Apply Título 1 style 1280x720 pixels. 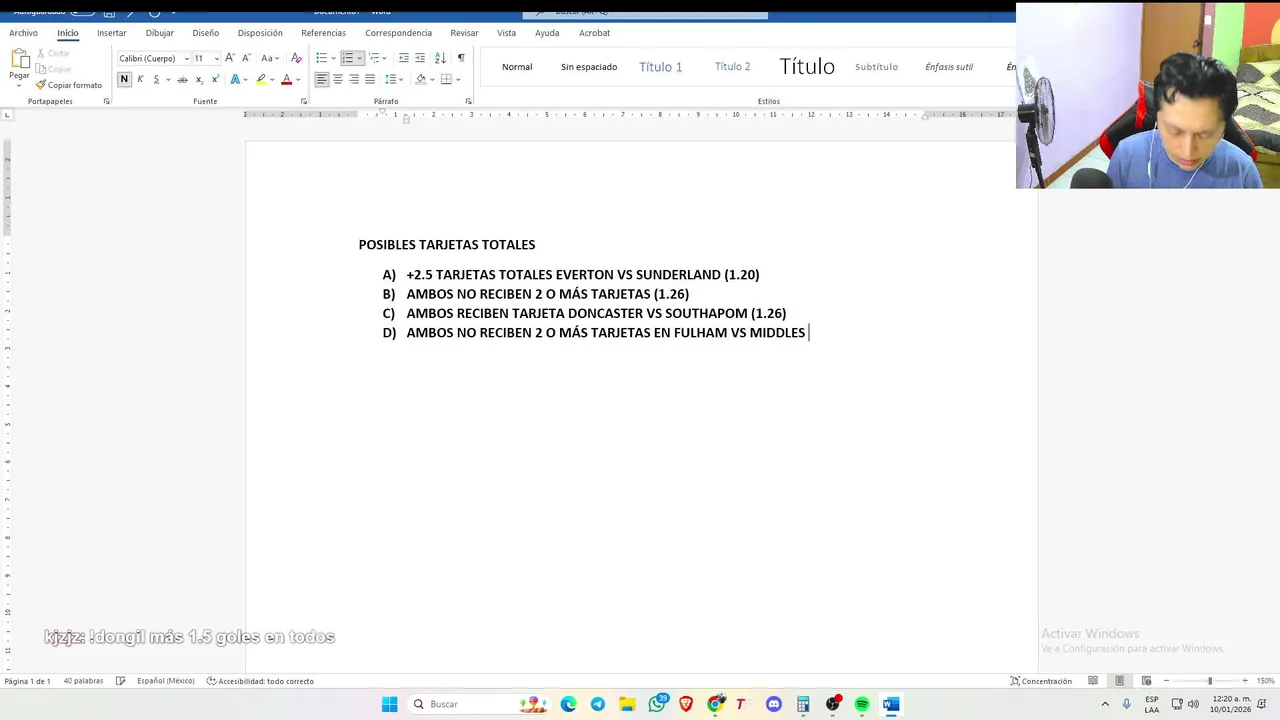(x=661, y=67)
